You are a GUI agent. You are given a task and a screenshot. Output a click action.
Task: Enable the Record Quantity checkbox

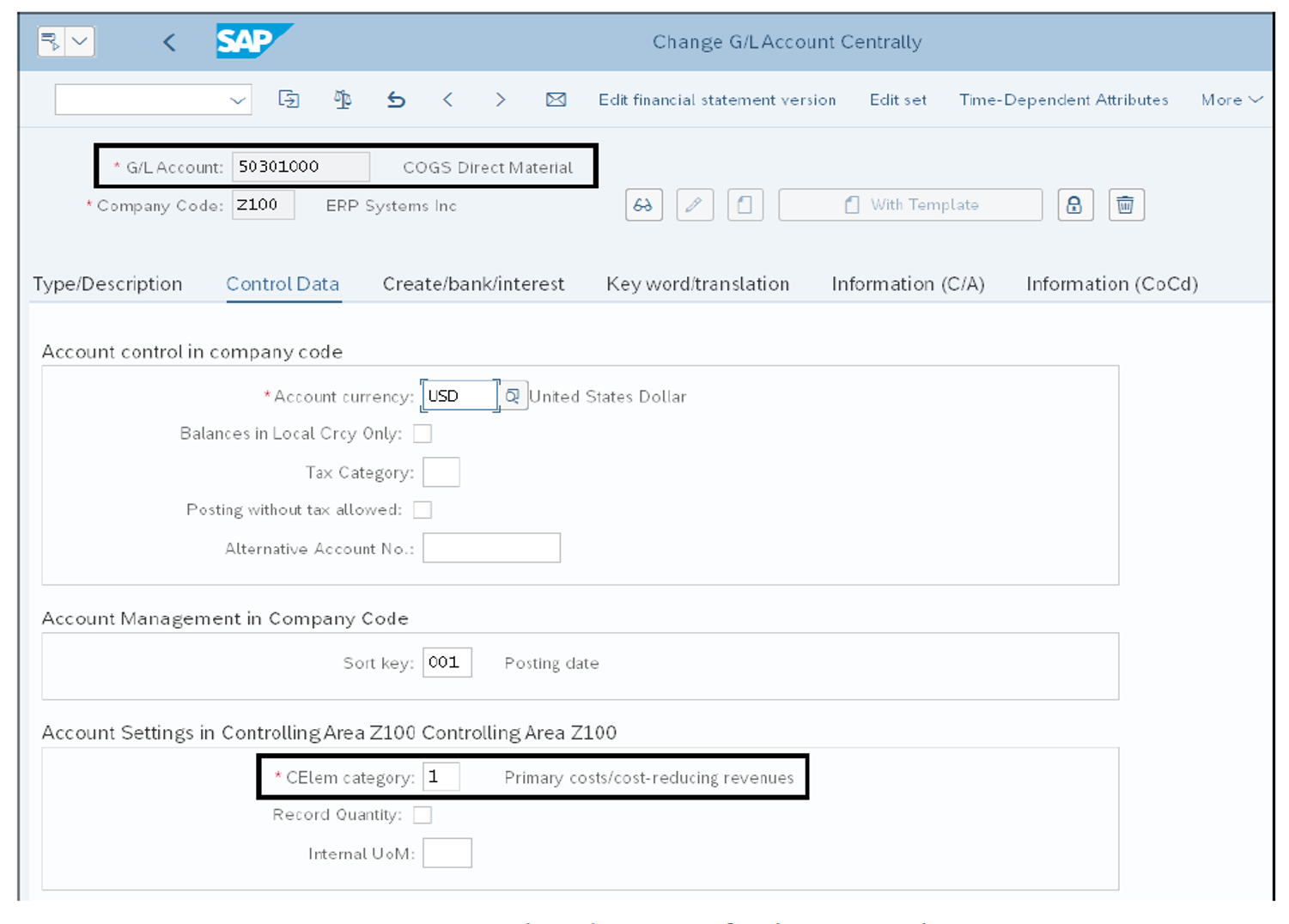423,814
